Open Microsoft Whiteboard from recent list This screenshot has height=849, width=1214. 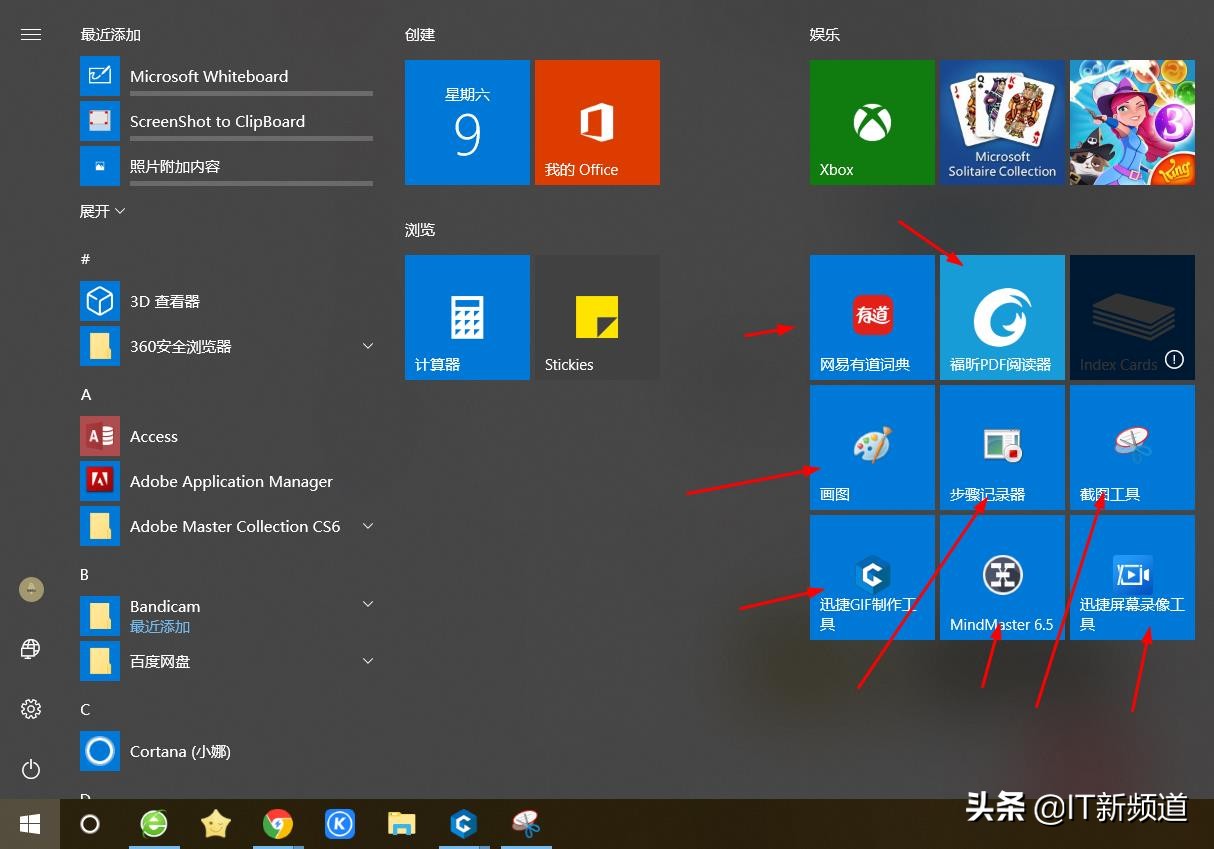coord(208,76)
